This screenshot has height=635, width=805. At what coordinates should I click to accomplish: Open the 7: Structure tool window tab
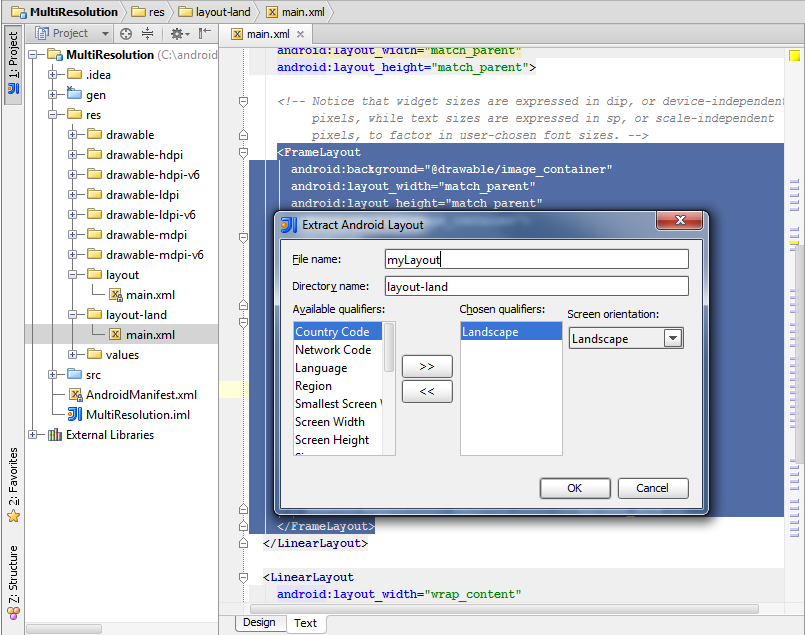[13, 582]
